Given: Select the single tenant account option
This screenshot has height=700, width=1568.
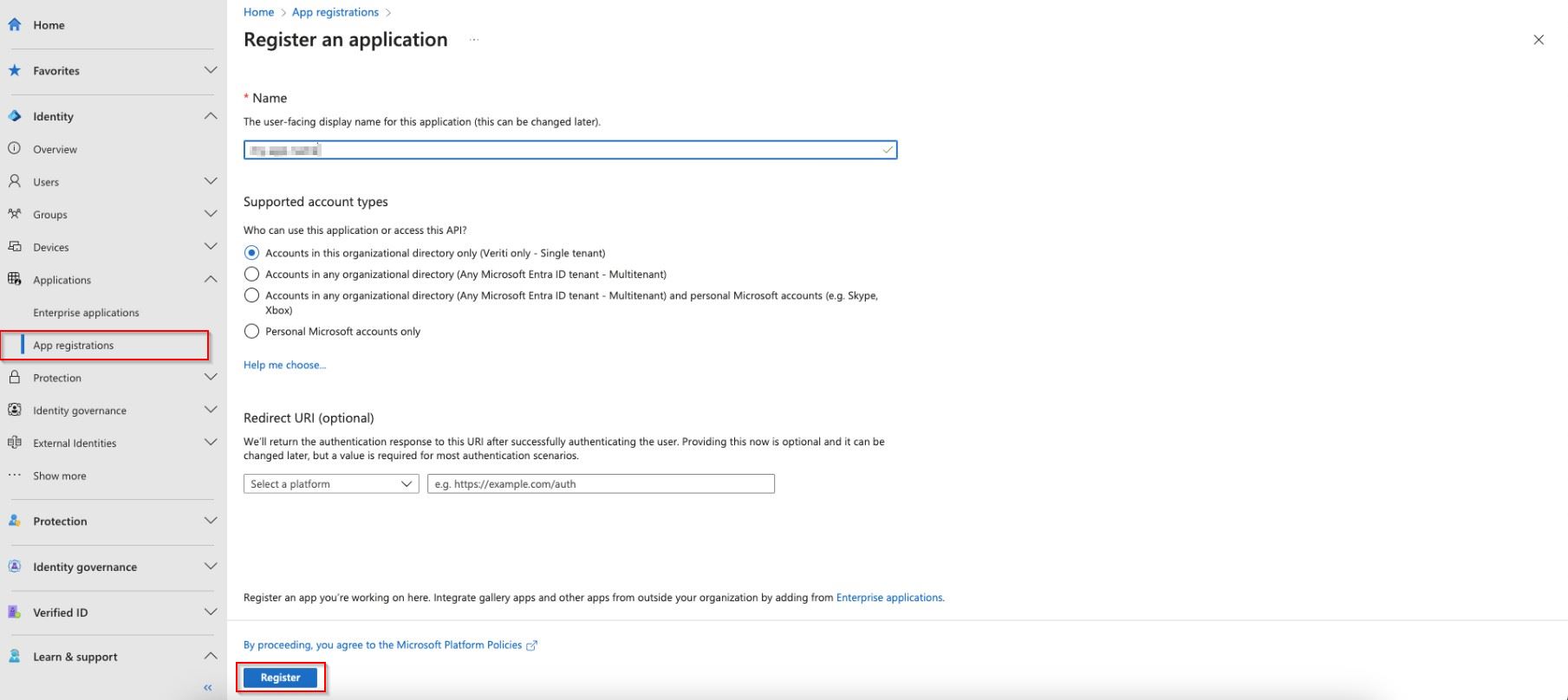Looking at the screenshot, I should click(x=251, y=253).
